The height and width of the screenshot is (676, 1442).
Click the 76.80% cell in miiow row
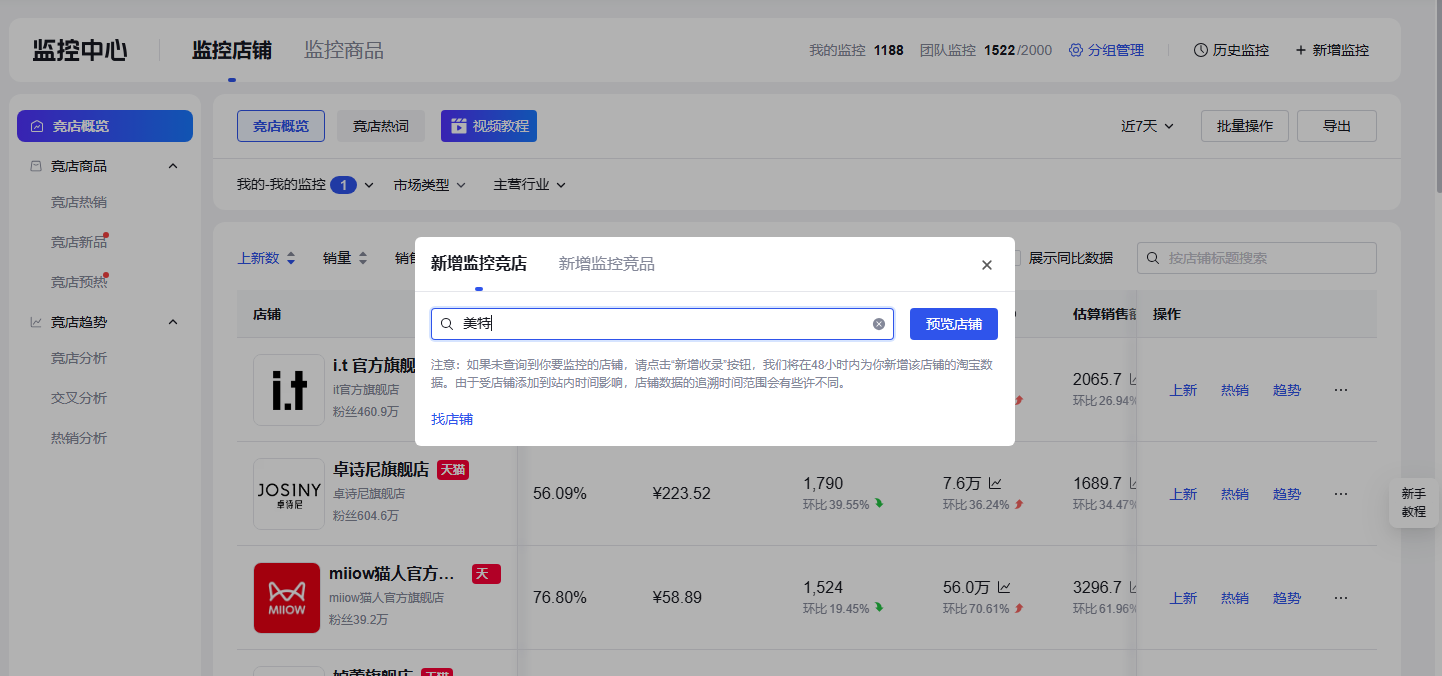pos(560,598)
